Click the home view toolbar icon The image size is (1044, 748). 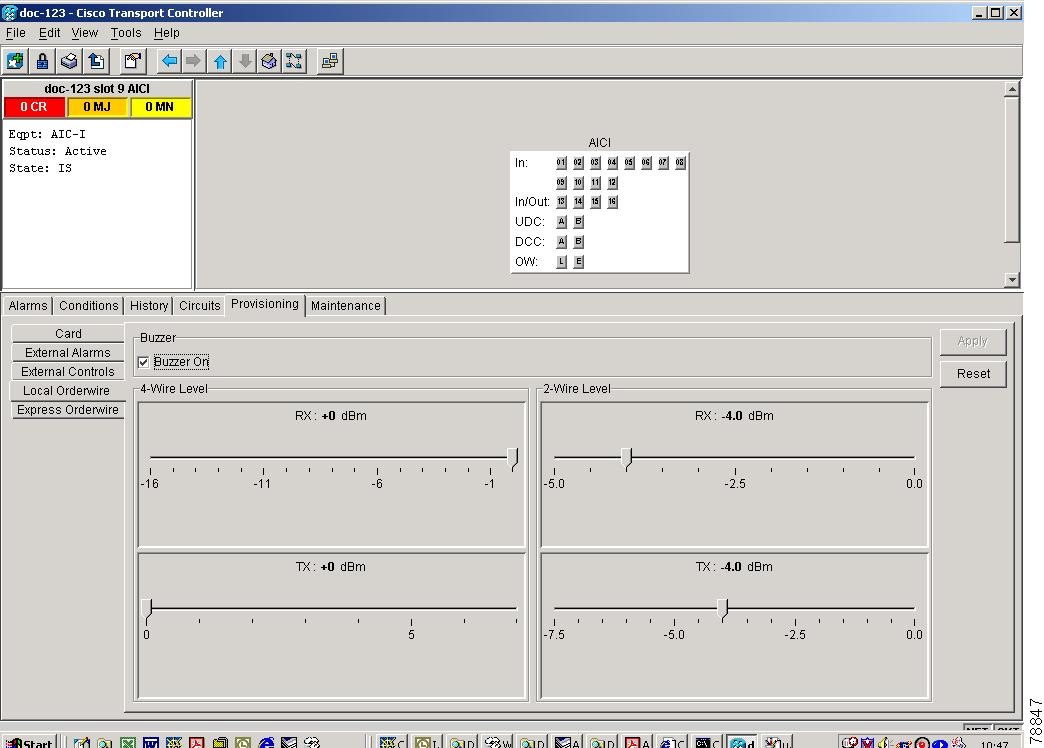click(x=269, y=61)
